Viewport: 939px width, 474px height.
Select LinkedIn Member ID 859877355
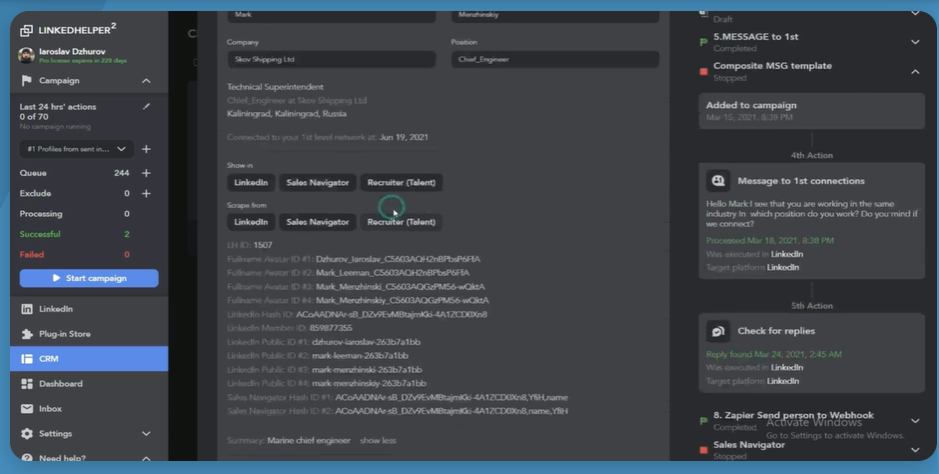pyautogui.click(x=331, y=328)
